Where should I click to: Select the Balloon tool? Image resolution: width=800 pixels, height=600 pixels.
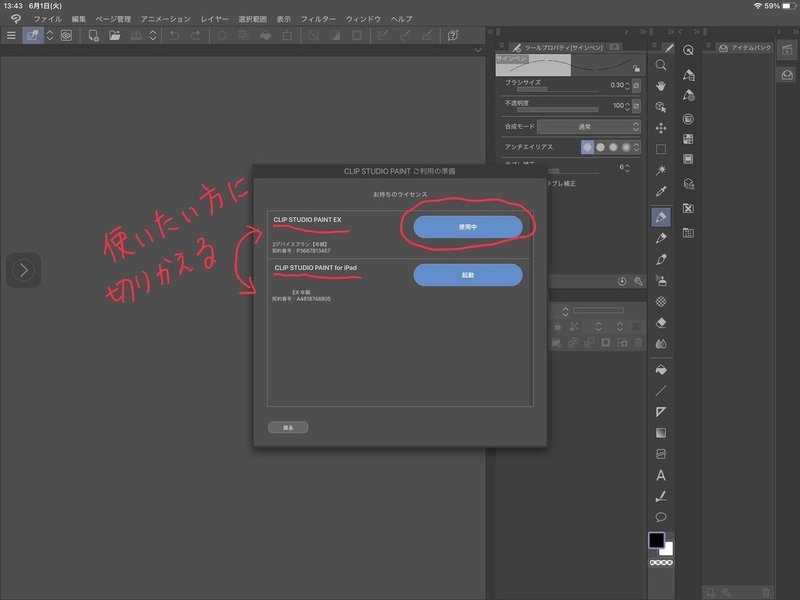pyautogui.click(x=661, y=517)
